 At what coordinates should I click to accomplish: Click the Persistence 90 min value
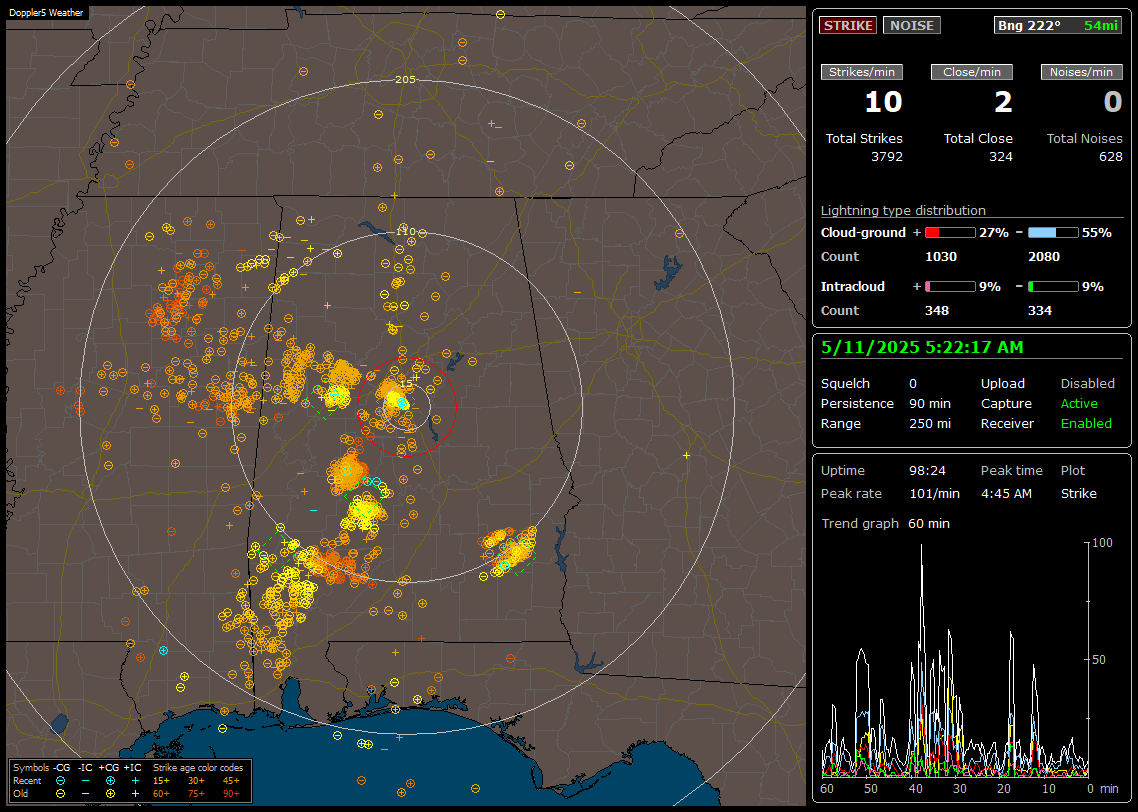[x=930, y=403]
